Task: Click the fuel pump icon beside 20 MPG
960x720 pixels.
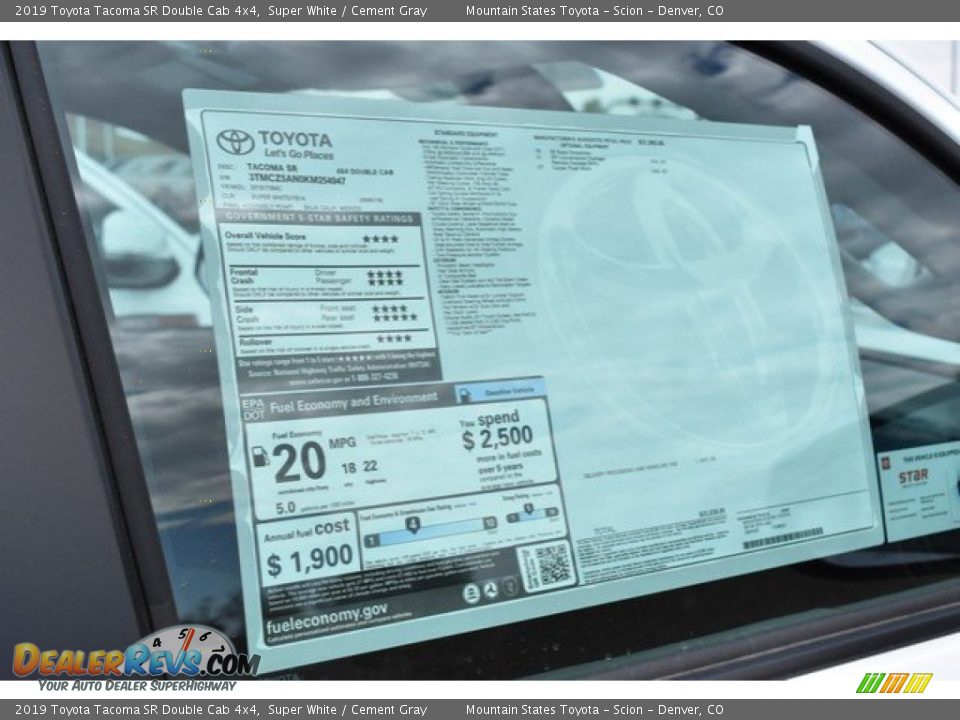Action: tap(260, 457)
